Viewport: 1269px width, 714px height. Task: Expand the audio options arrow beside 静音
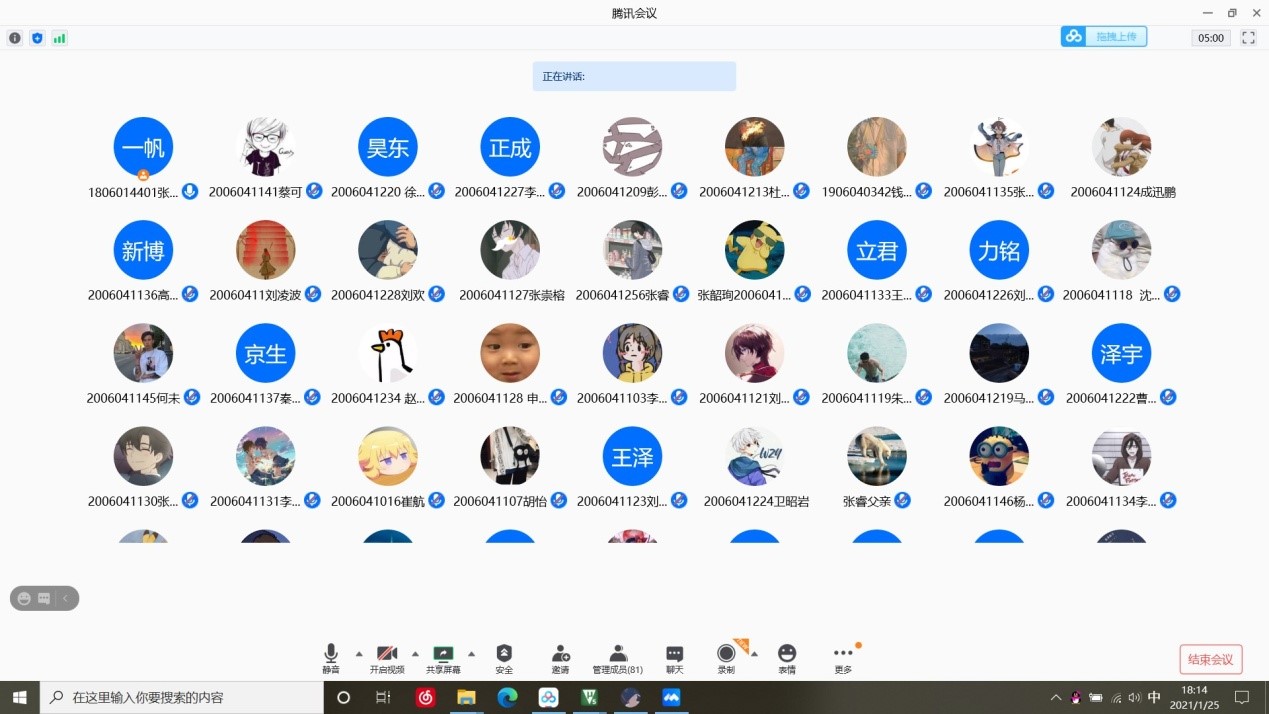tap(359, 654)
